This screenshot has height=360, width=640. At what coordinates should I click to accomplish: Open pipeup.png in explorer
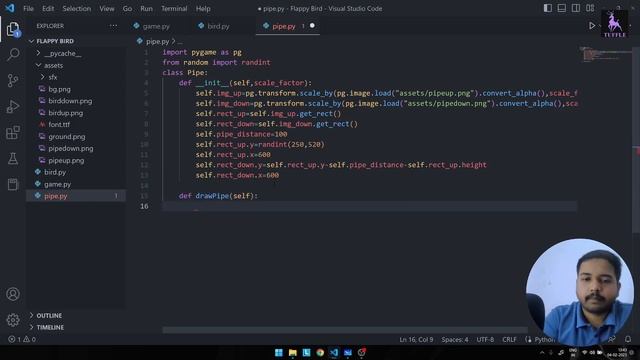pyautogui.click(x=66, y=160)
